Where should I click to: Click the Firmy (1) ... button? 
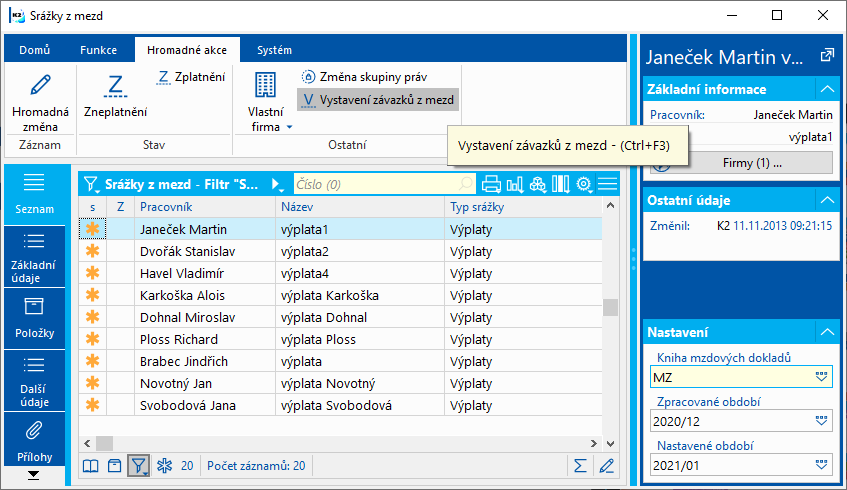(x=750, y=162)
